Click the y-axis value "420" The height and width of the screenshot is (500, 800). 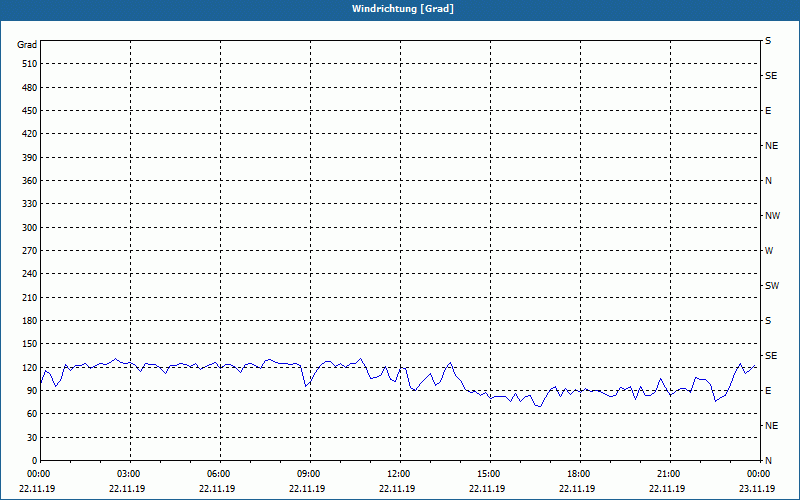[x=30, y=134]
